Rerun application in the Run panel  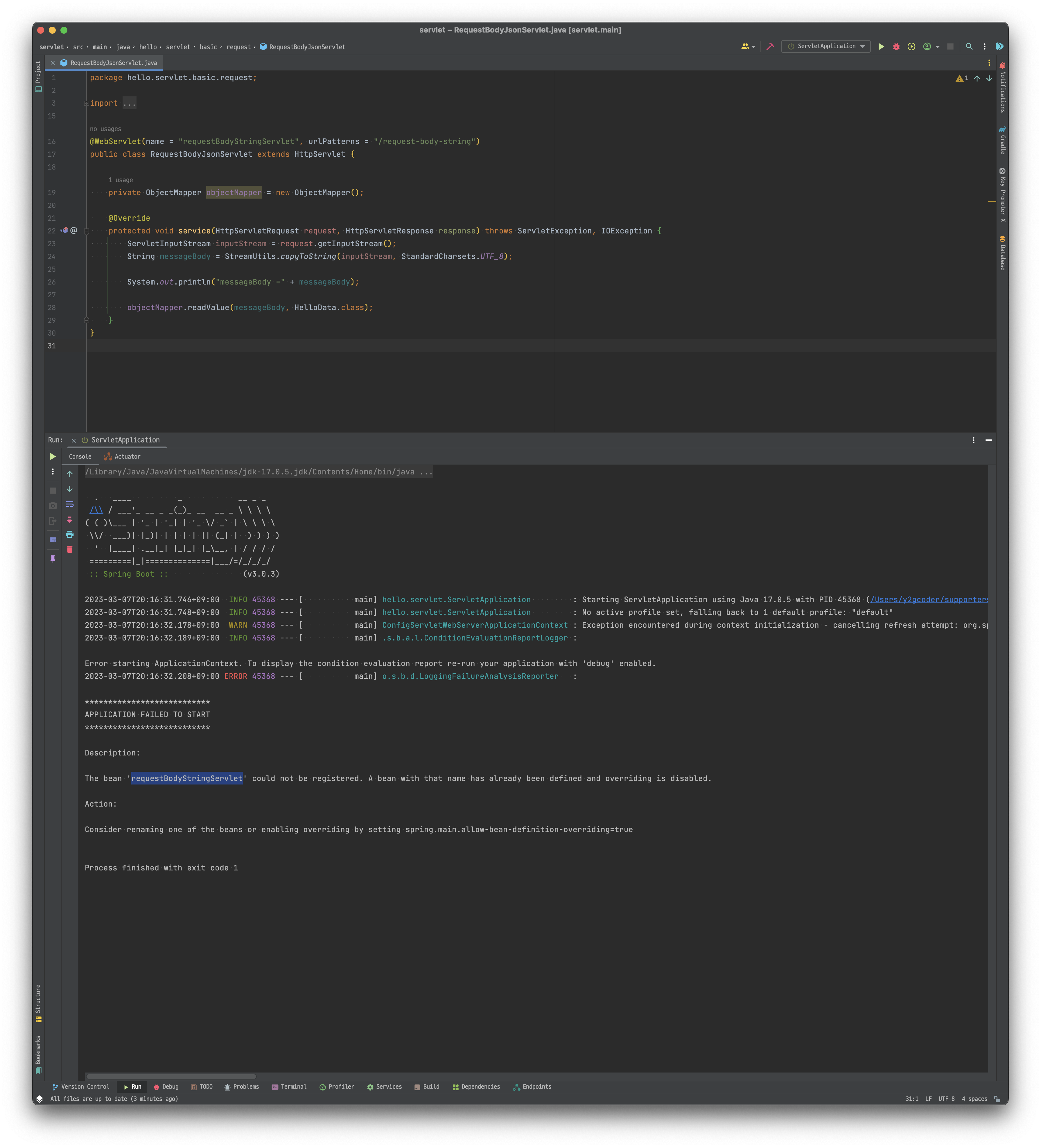(x=53, y=457)
